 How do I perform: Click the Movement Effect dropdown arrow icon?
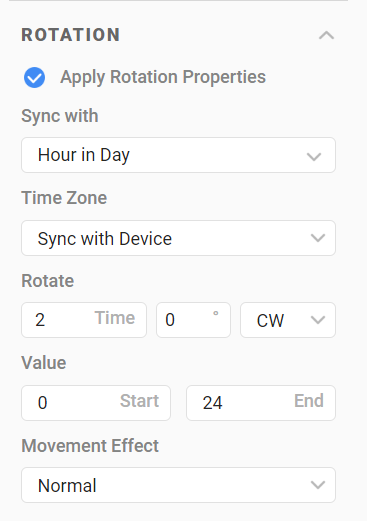(318, 485)
